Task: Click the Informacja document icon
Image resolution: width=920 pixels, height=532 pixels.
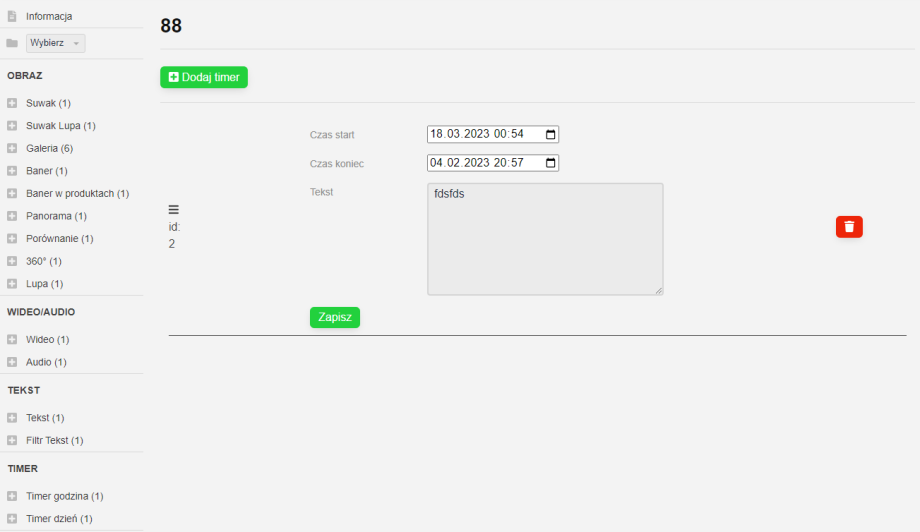Action: pyautogui.click(x=12, y=16)
